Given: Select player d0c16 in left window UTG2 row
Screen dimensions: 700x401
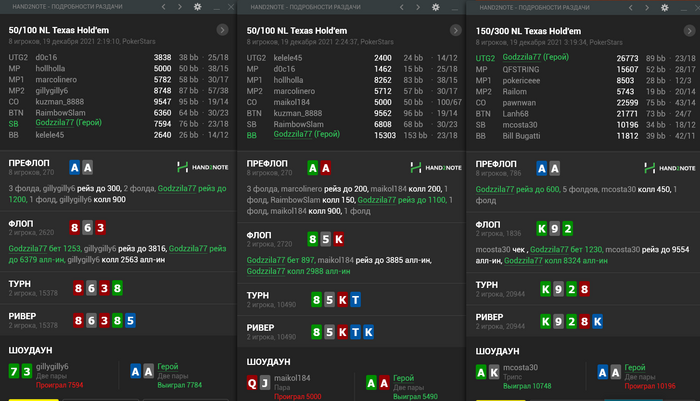Looking at the screenshot, I should click(46, 57).
